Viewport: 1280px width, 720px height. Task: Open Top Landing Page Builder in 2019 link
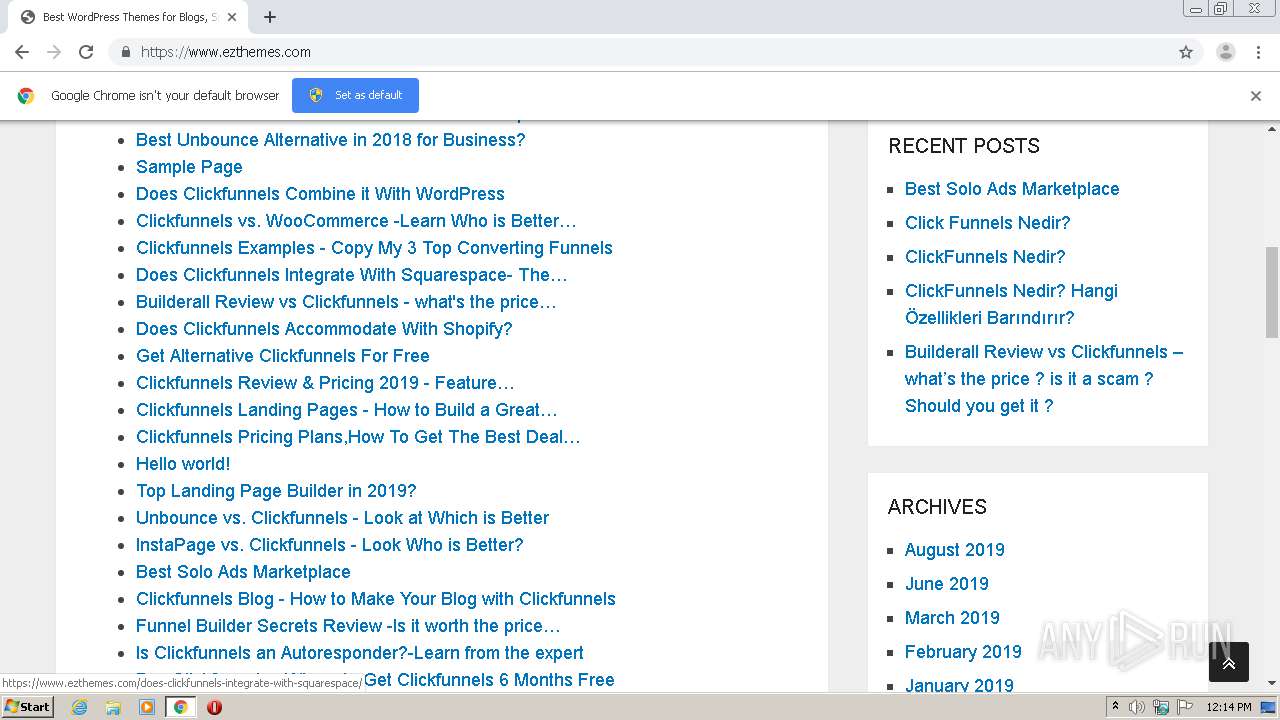(276, 491)
